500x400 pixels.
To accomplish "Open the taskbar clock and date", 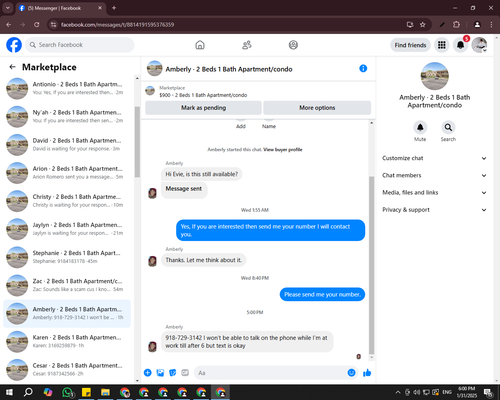I will 467,392.
